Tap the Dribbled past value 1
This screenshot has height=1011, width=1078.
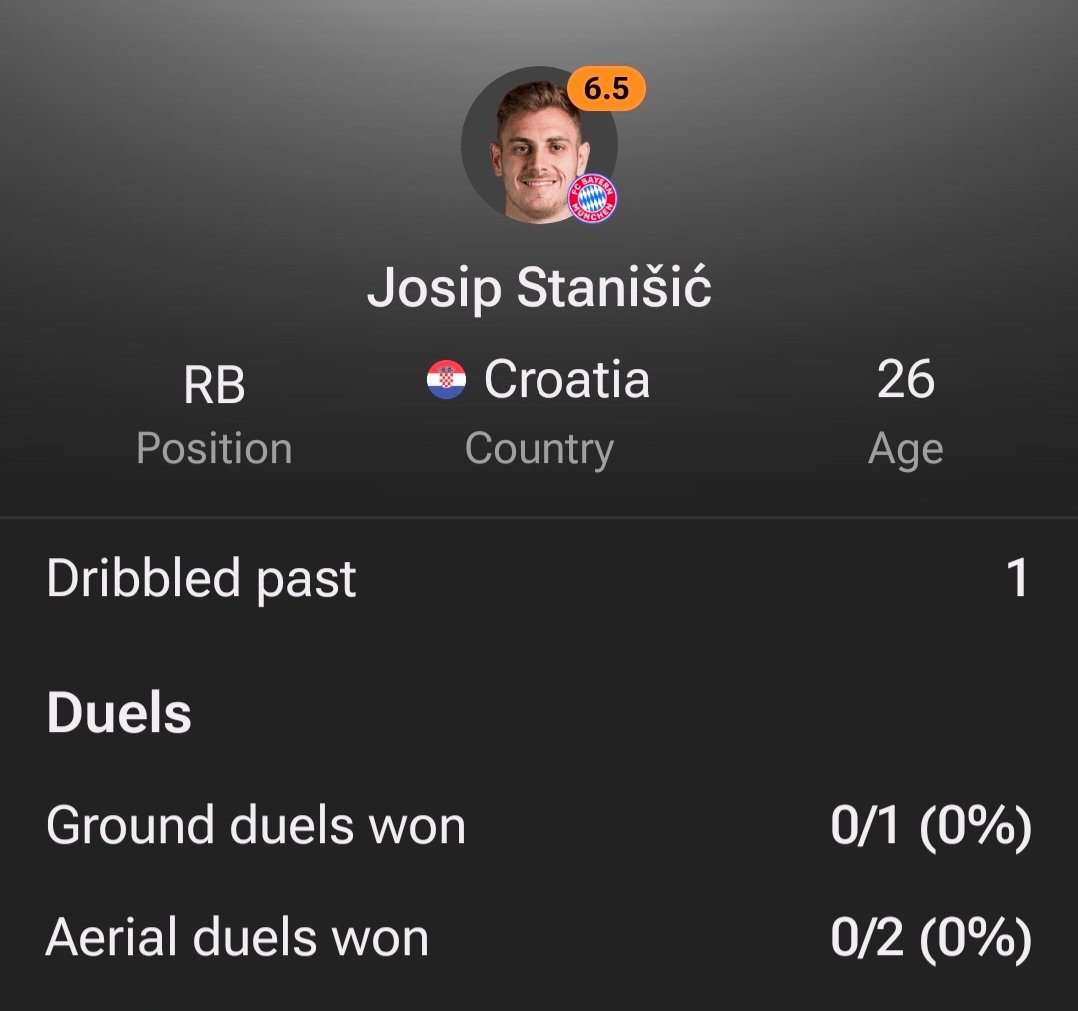point(1018,577)
